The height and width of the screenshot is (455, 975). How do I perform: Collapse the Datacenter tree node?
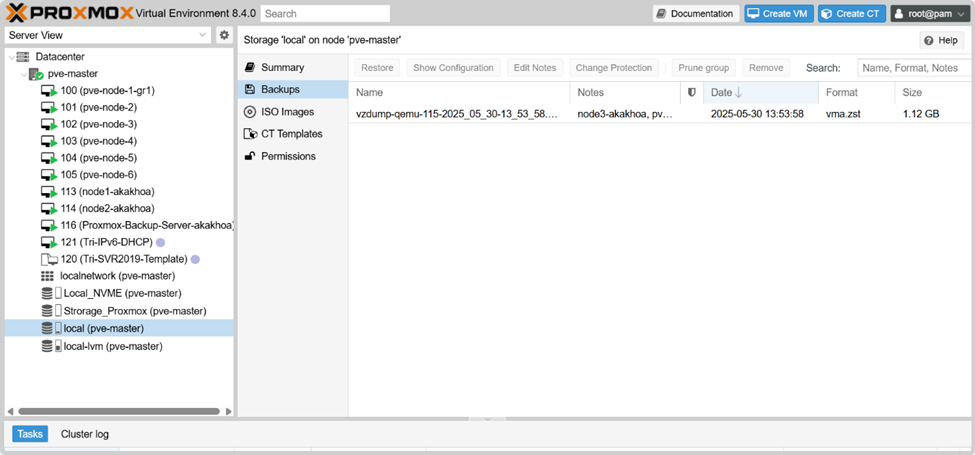coord(10,57)
